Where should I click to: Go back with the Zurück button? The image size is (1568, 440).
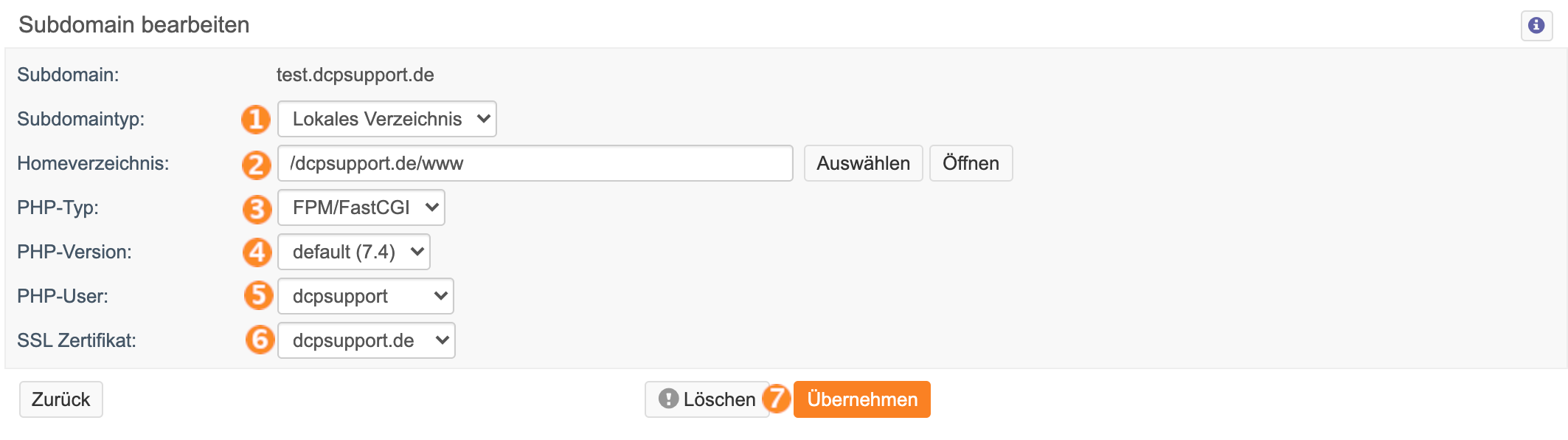coord(61,399)
